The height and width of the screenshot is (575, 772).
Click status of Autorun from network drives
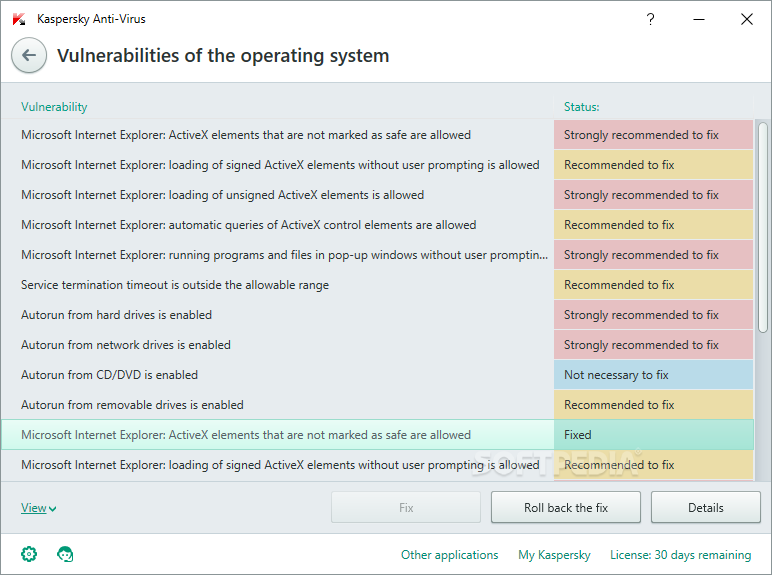[x=654, y=345]
